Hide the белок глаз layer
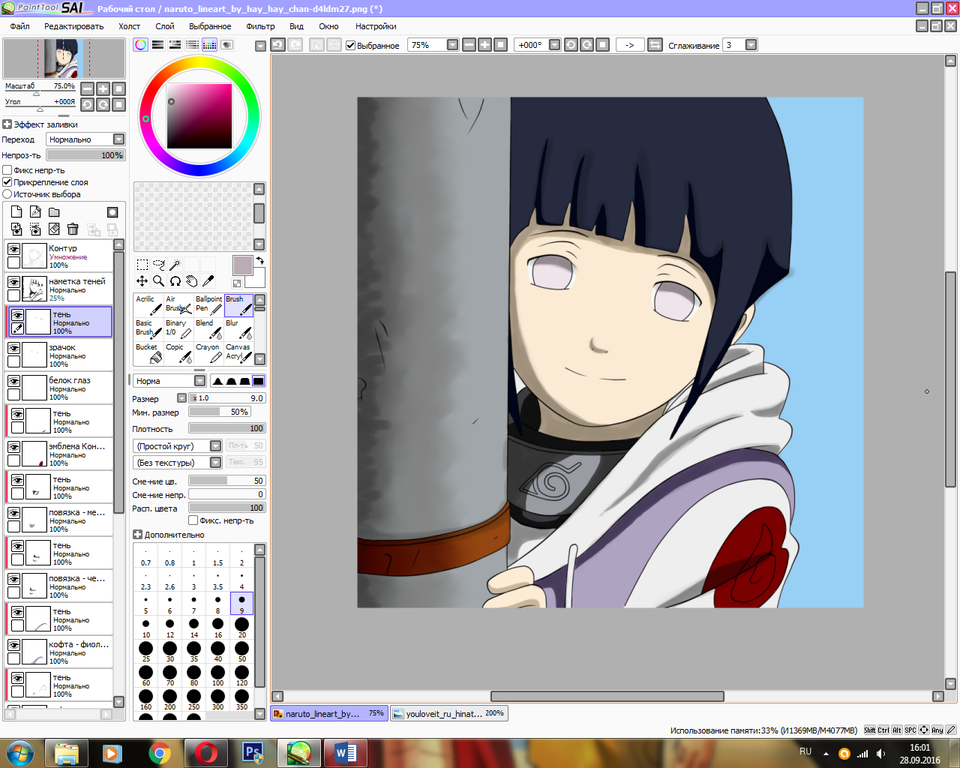Image resolution: width=960 pixels, height=768 pixels. click(13, 382)
